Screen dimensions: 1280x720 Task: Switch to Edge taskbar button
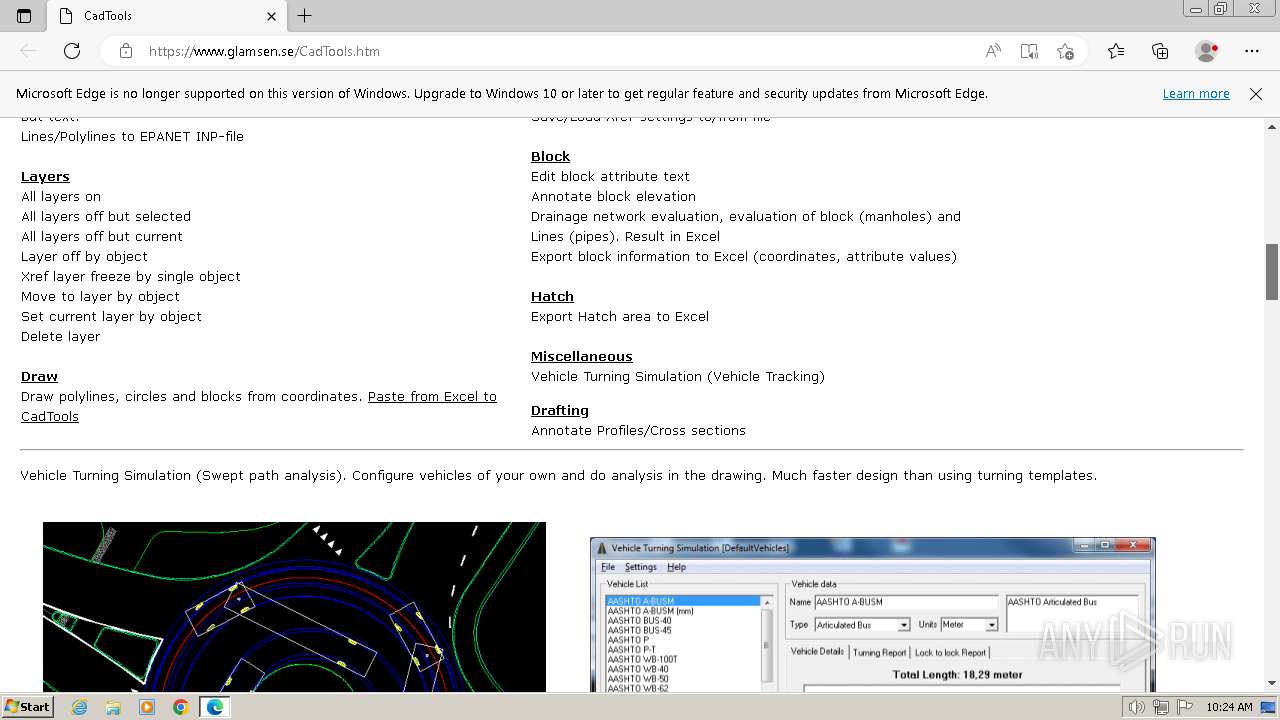[x=215, y=707]
